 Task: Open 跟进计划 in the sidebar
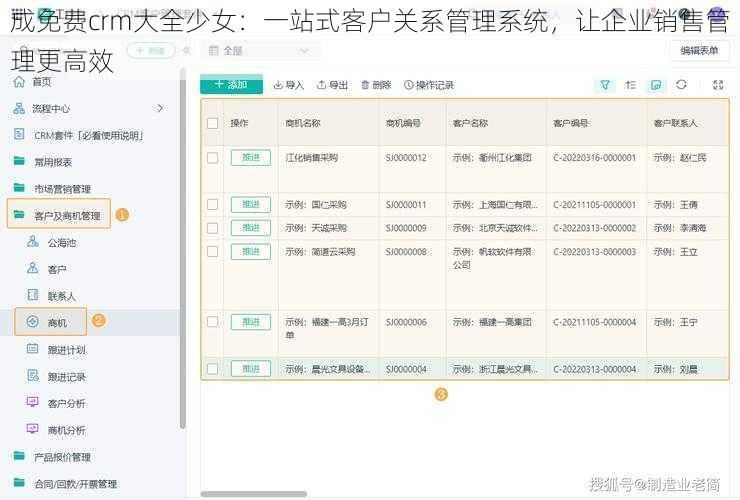tap(66, 350)
